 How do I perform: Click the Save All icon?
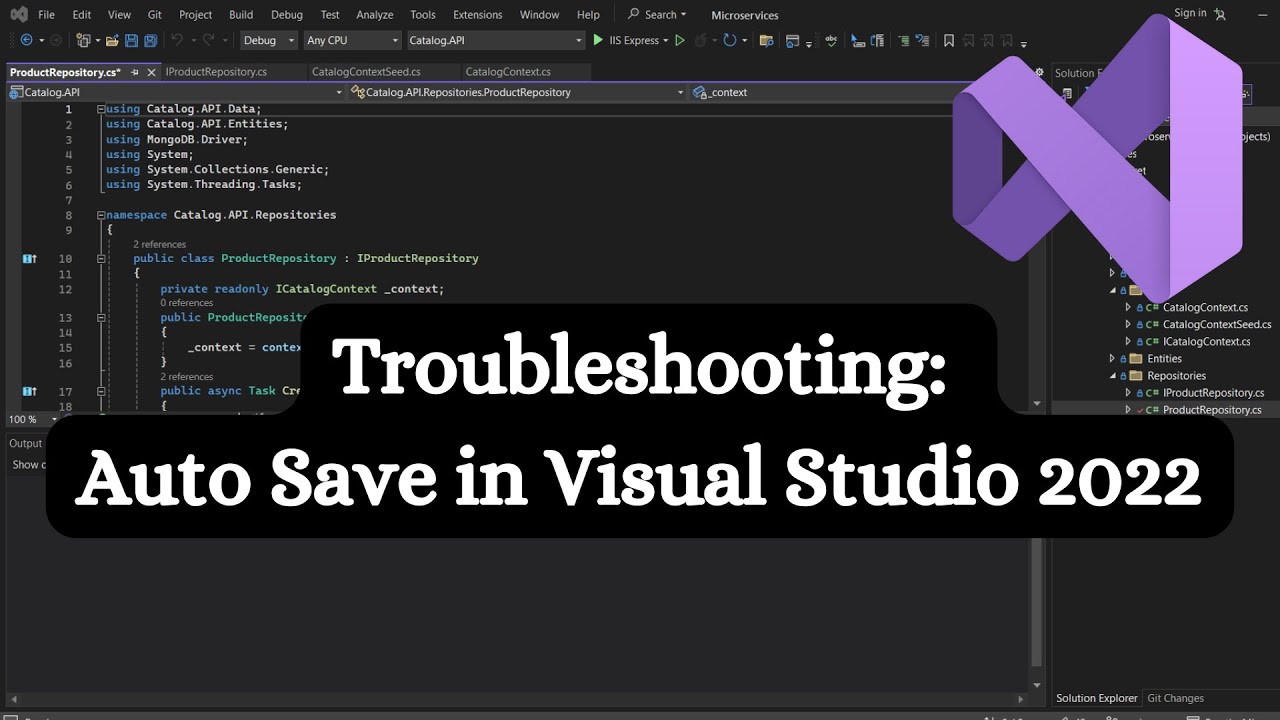[150, 40]
